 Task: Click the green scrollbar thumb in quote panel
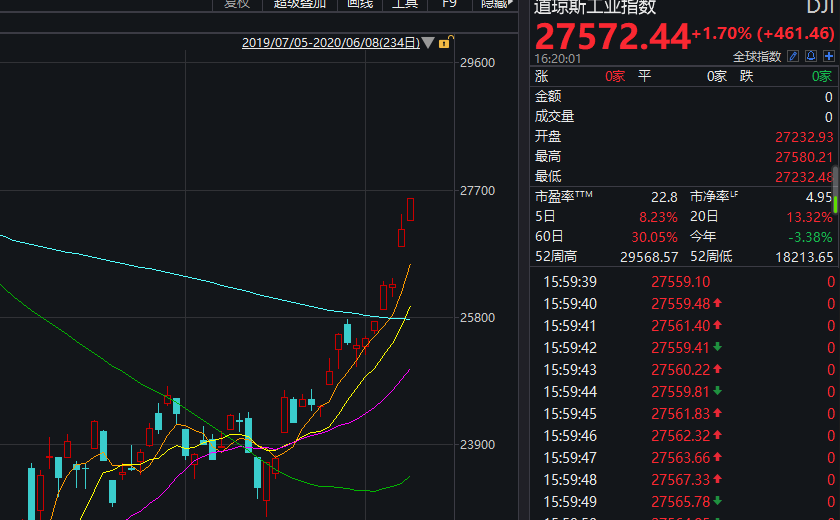835,204
